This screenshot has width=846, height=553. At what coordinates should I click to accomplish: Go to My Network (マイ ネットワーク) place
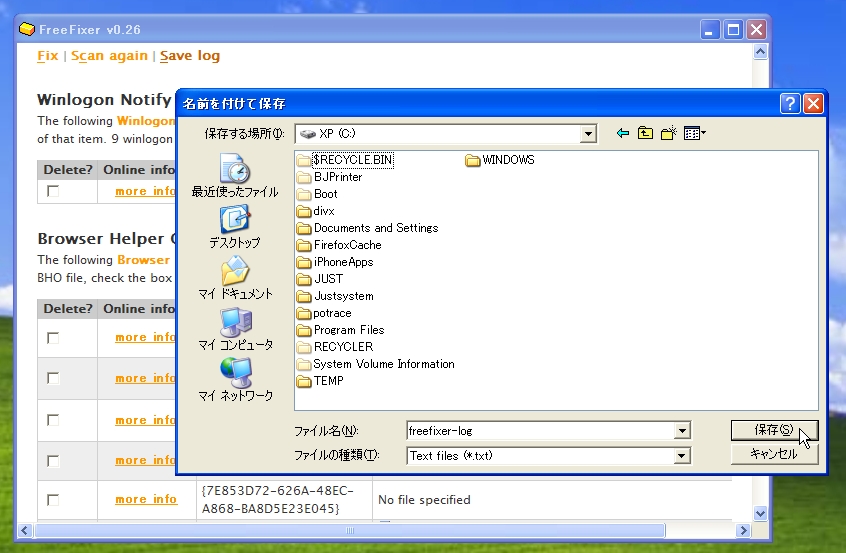[235, 380]
